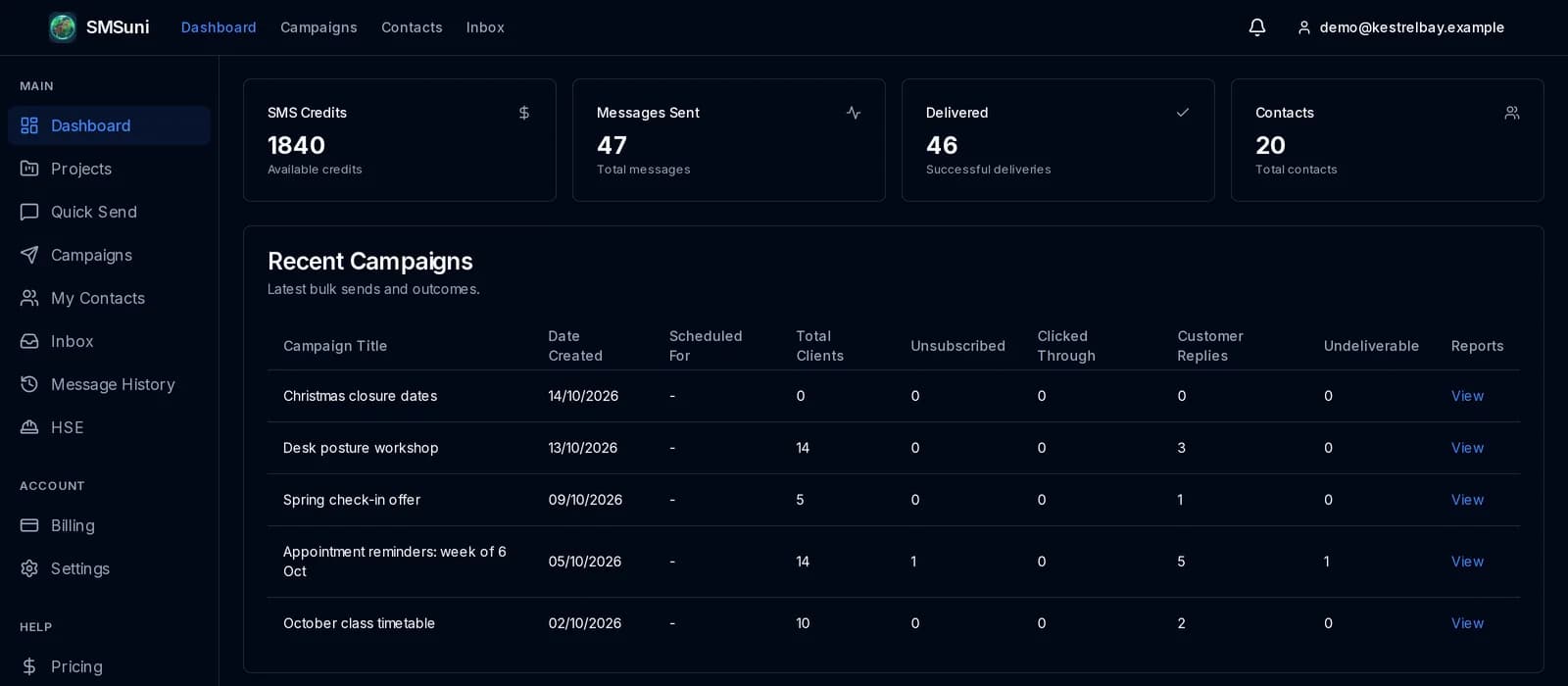1568x686 pixels.
Task: Click the Billing credit card icon
Action: (29, 525)
